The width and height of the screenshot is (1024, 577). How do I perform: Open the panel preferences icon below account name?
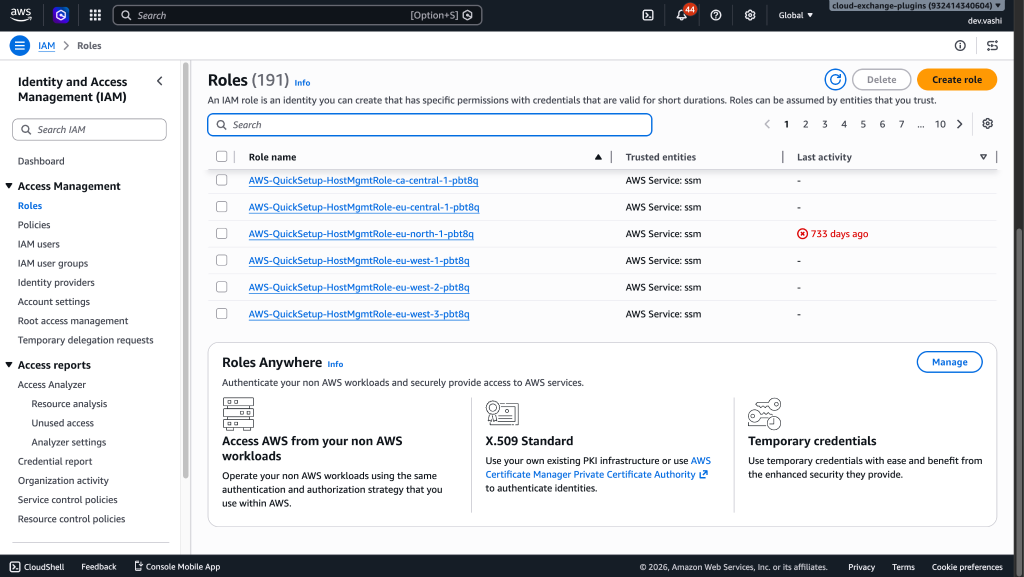993,46
